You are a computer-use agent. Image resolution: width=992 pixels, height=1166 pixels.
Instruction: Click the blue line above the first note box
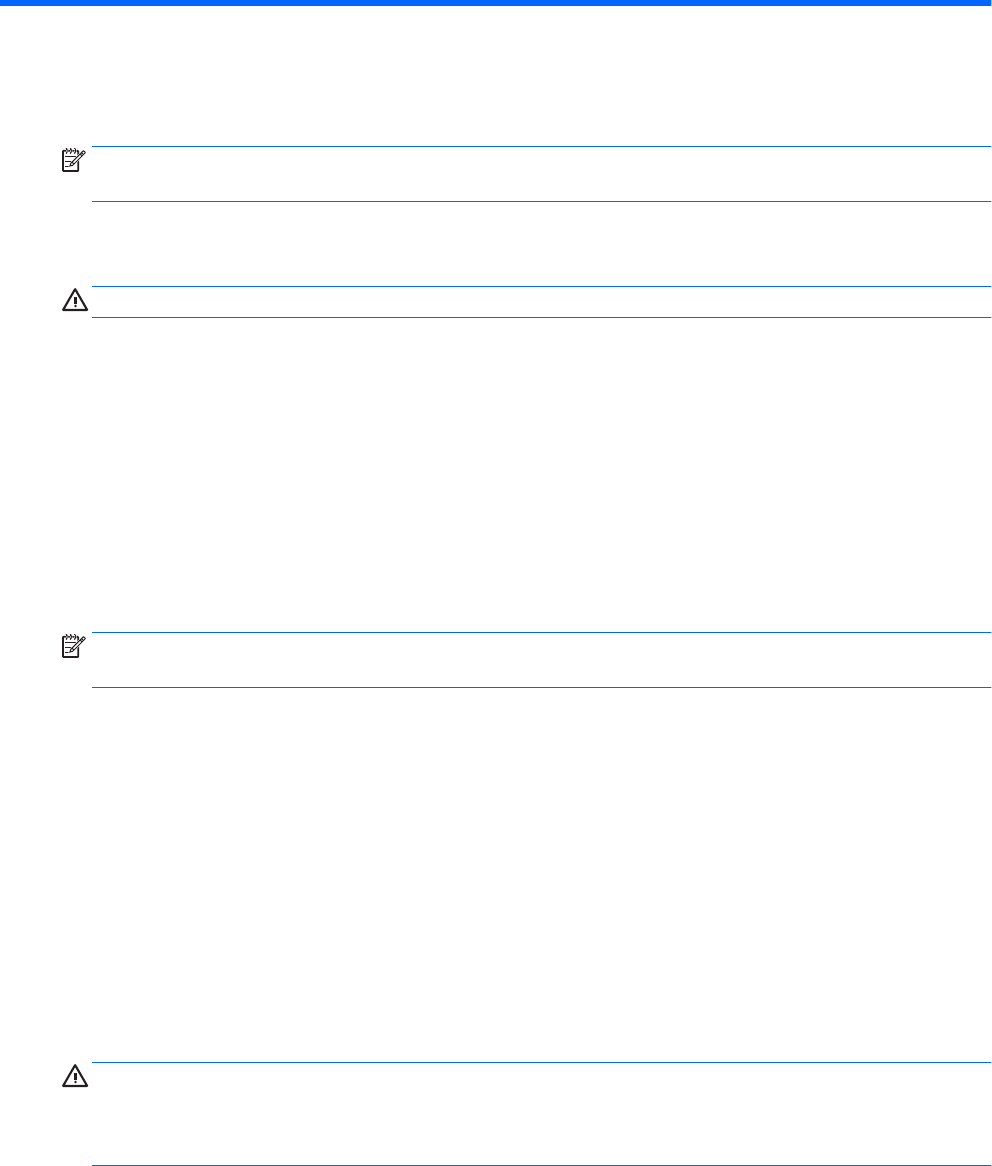point(541,147)
